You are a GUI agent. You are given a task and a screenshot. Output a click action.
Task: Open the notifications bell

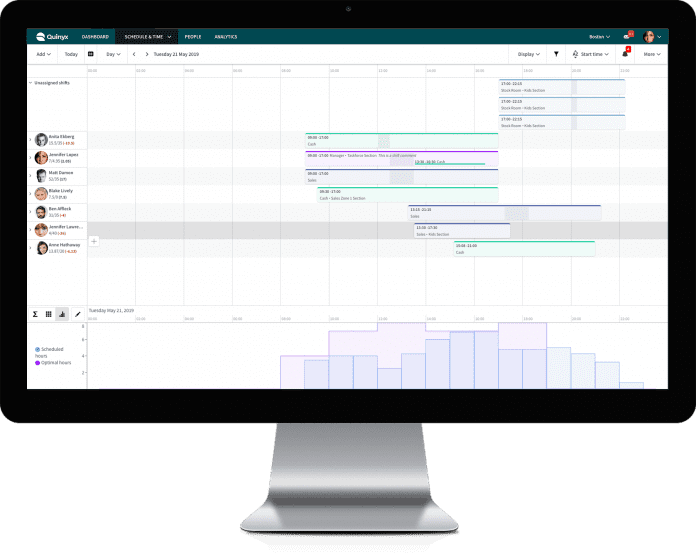point(626,54)
